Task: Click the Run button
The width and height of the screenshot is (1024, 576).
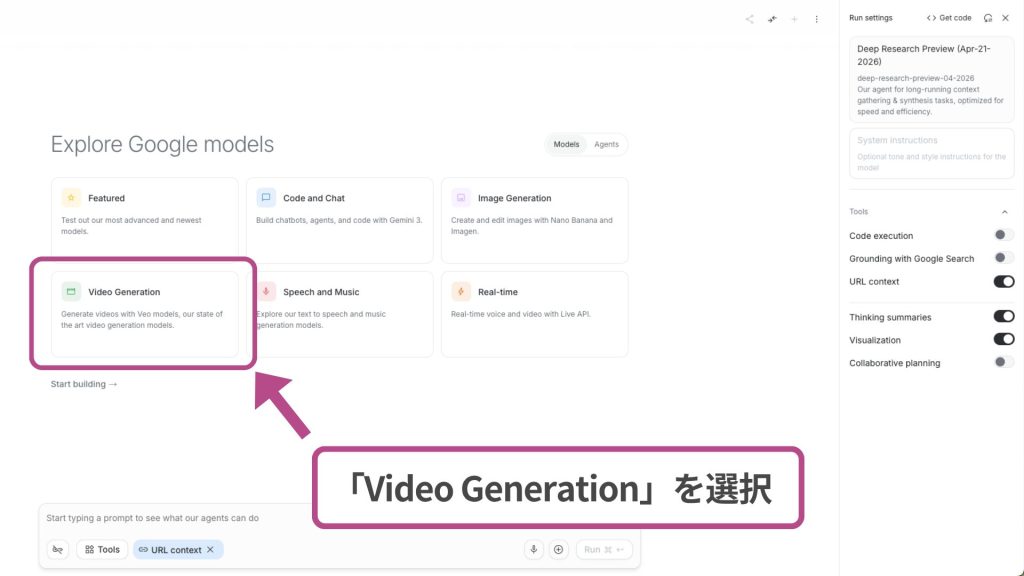Action: (604, 550)
